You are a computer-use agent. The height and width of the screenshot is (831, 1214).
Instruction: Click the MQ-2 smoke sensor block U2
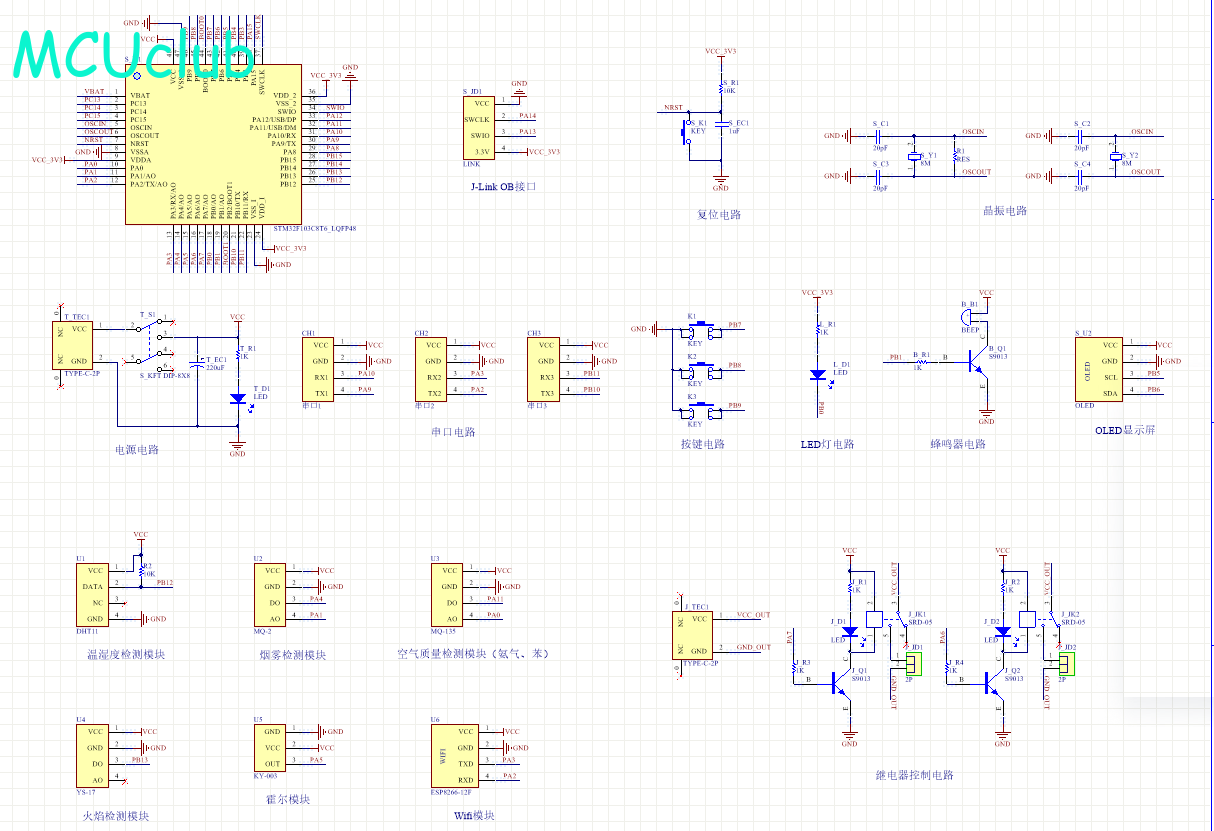pos(270,594)
